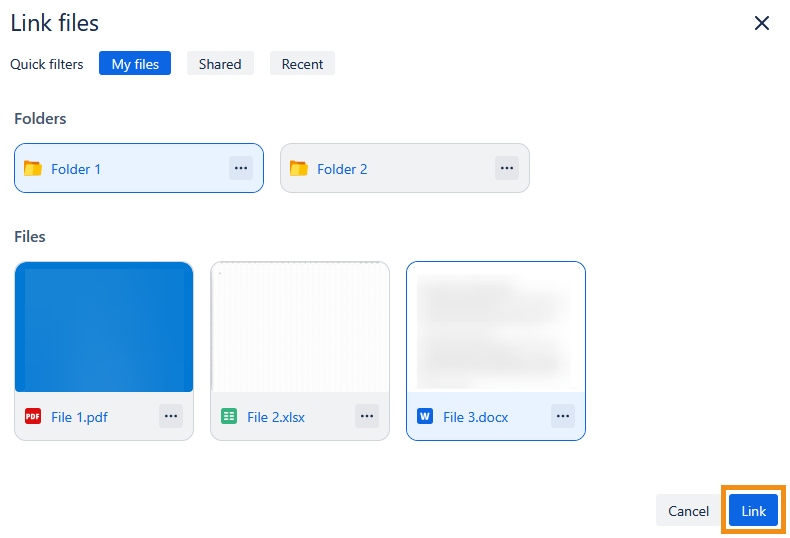Open more options for Folder 1

[241, 168]
